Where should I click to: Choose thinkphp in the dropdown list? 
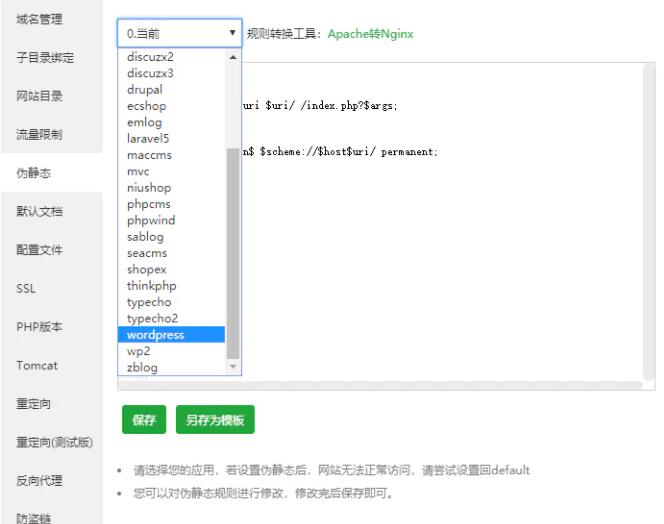[151, 286]
